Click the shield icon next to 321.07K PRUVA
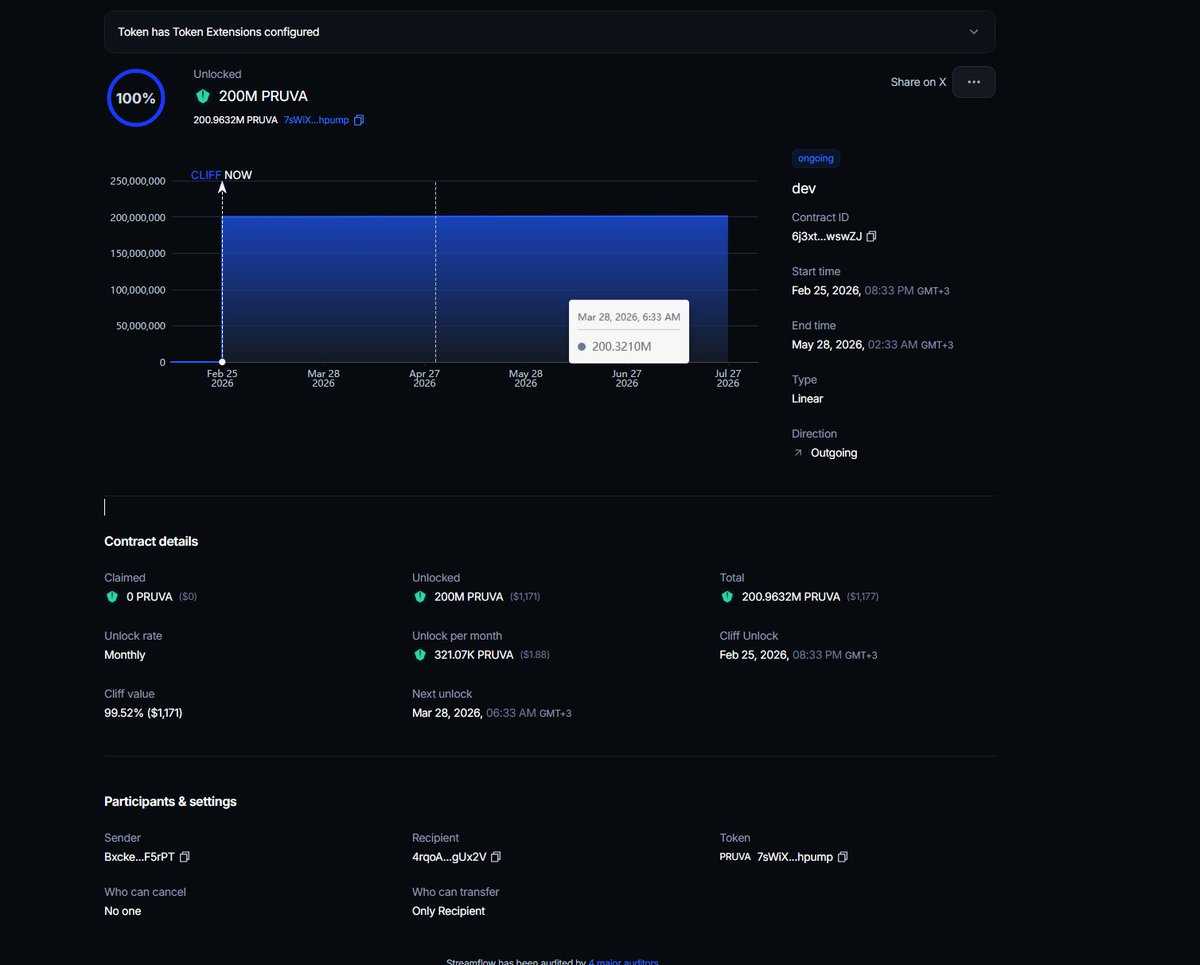1200x965 pixels. point(420,655)
